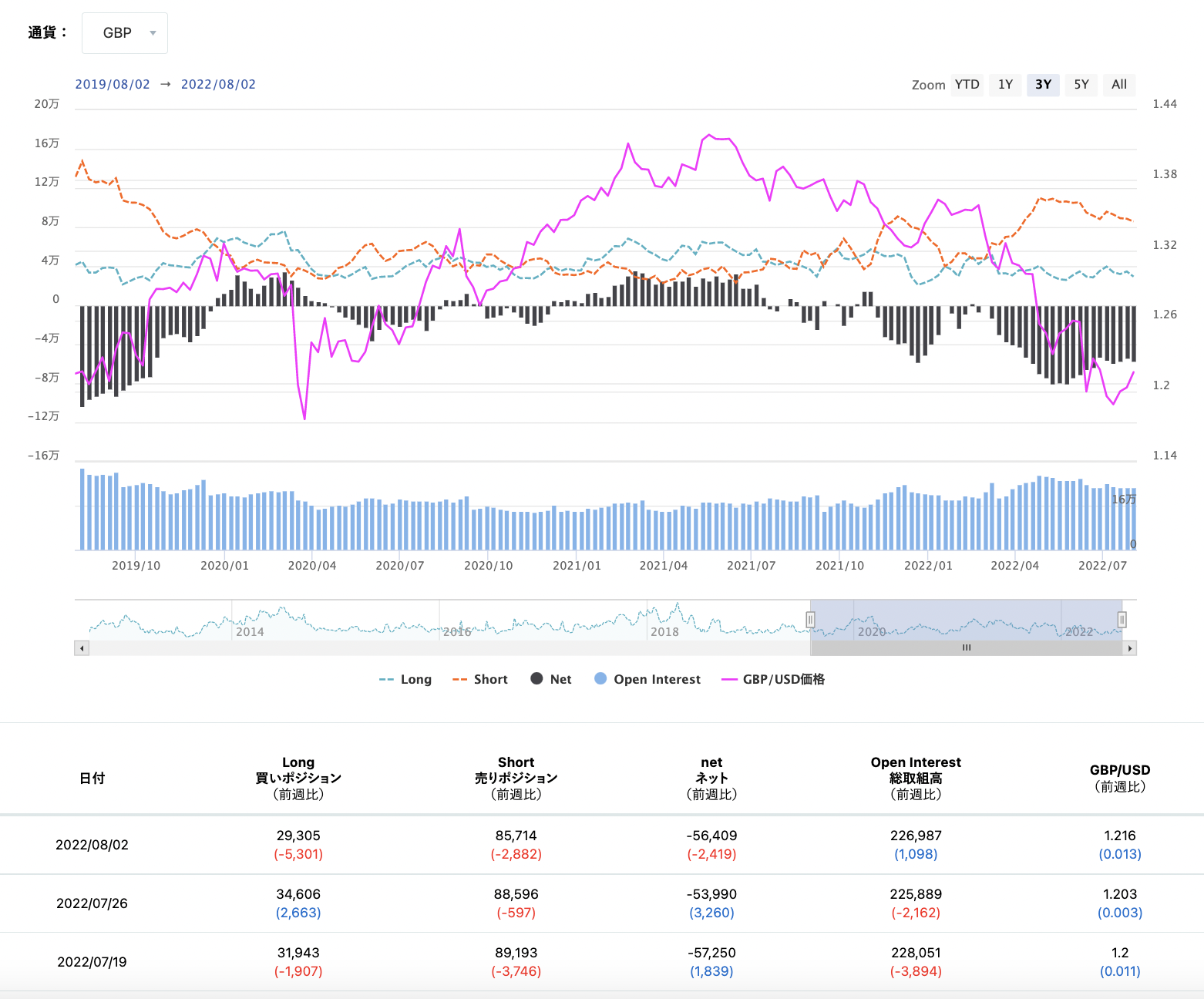Click the date cell 2022/07/19
This screenshot has height=999, width=1204.
tap(92, 962)
